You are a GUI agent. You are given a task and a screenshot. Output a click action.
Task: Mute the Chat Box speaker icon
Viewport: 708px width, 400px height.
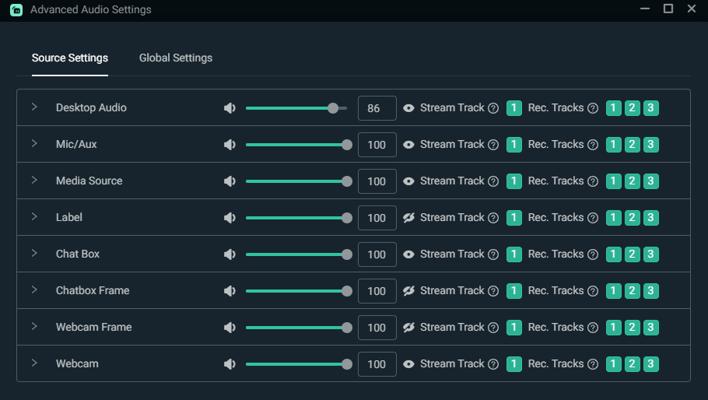pyautogui.click(x=230, y=254)
